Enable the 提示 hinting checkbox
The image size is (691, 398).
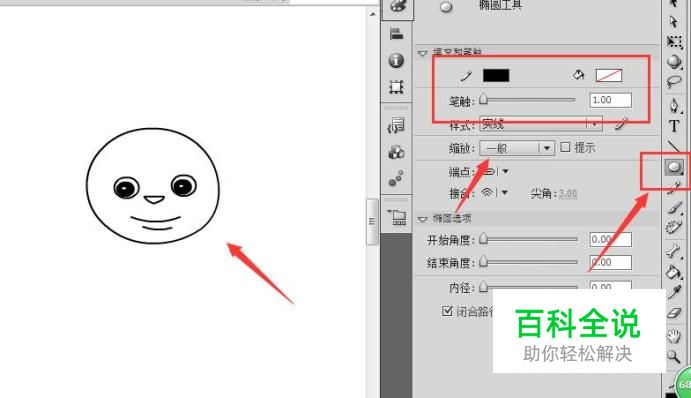tap(565, 147)
